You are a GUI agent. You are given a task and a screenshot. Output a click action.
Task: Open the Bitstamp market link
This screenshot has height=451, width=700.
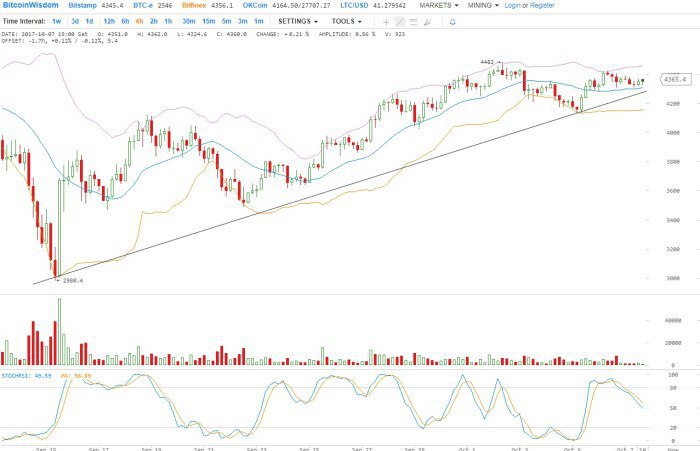pos(82,5)
